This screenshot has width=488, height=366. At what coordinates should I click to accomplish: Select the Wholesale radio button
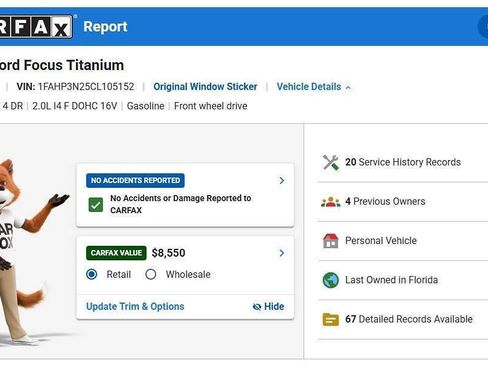pos(151,274)
